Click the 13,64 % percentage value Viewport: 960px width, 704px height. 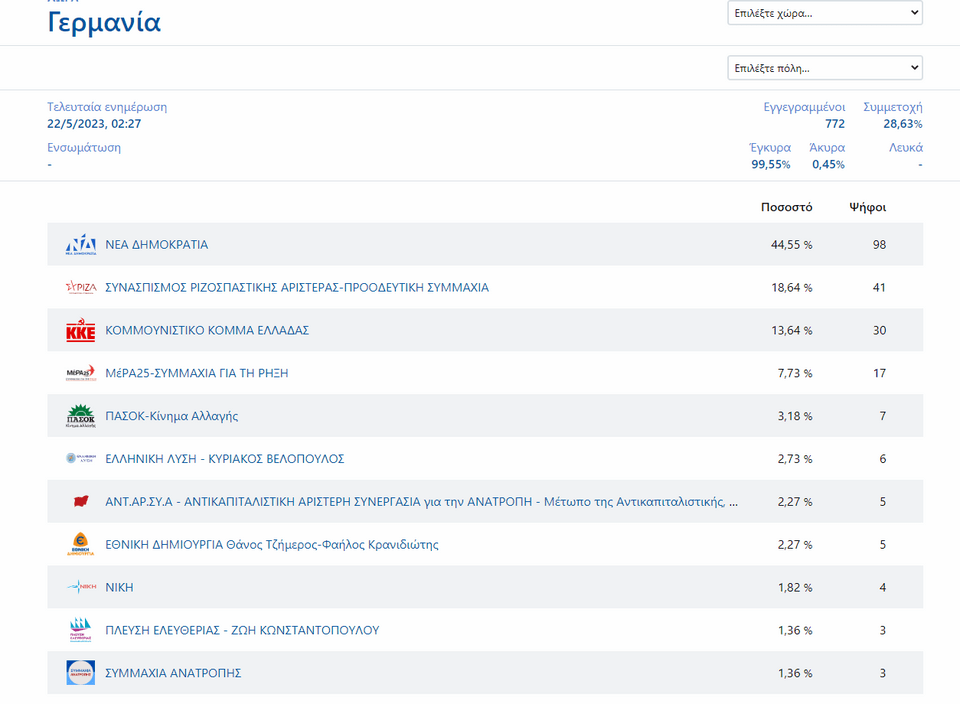pos(792,330)
